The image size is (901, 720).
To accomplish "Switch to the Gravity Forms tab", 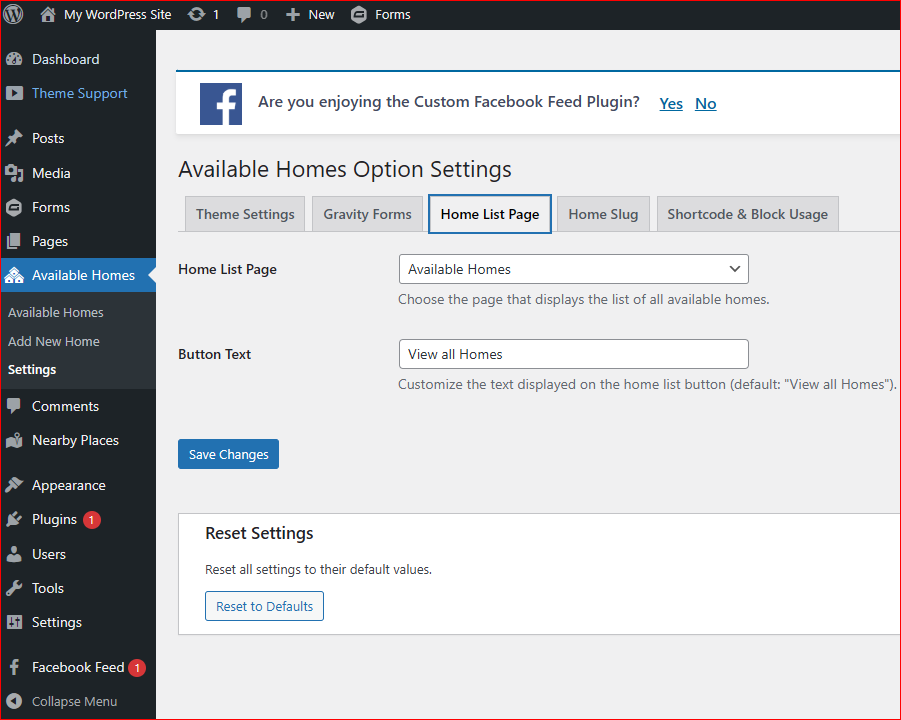I will coord(367,214).
